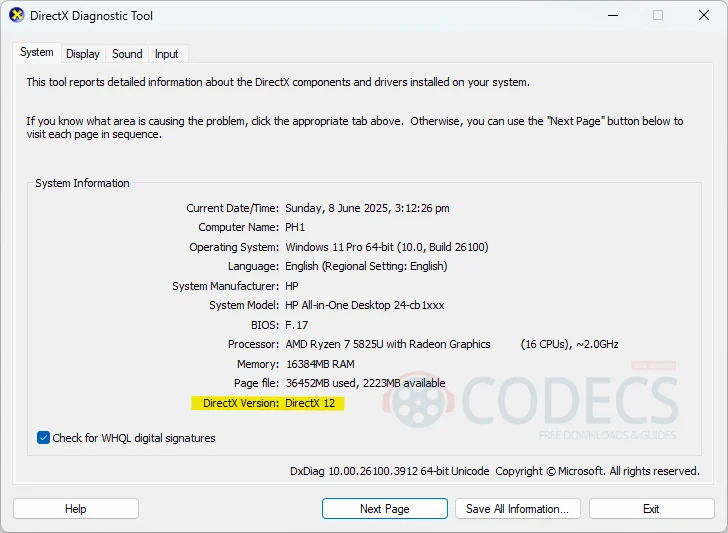The width and height of the screenshot is (728, 533).
Task: Click the 16384MB RAM memory value
Action: [x=320, y=364]
